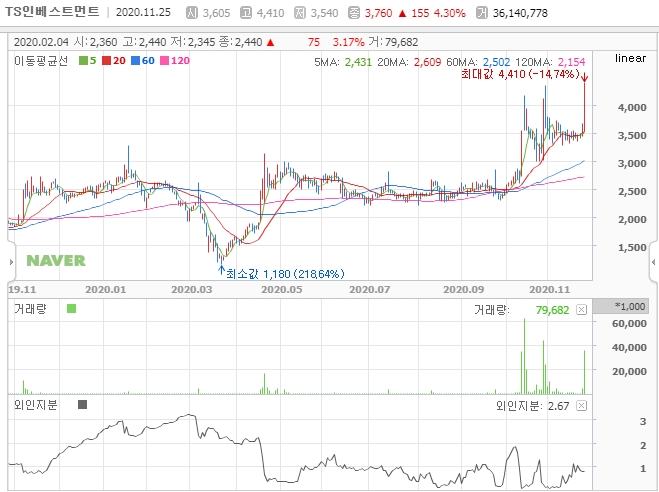Click the 2020.05 date axis label

282,289
